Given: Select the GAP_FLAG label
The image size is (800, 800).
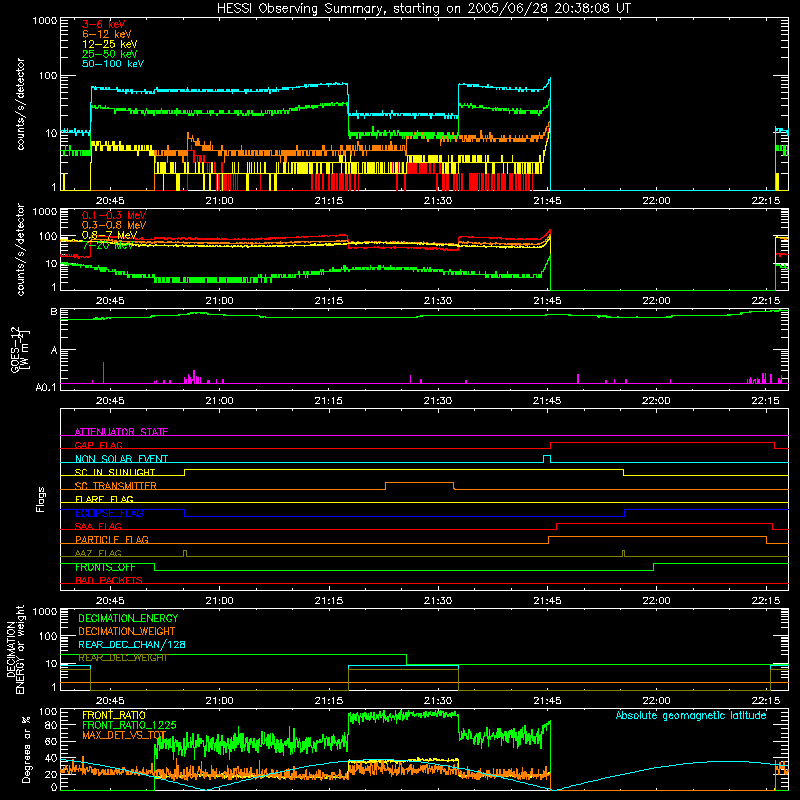Looking at the screenshot, I should pyautogui.click(x=98, y=445).
